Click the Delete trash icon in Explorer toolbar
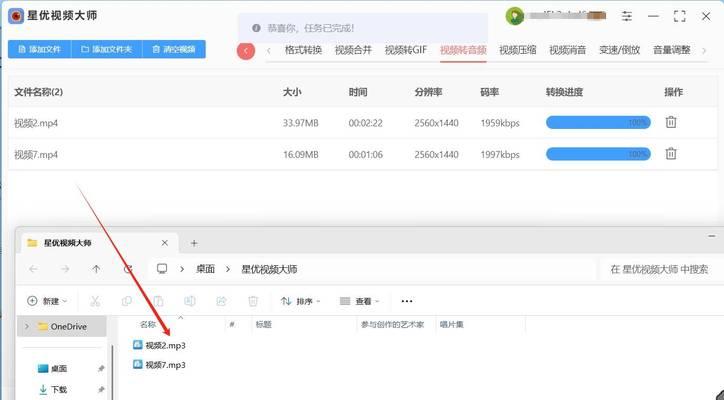This screenshot has width=724, height=400. click(x=253, y=301)
